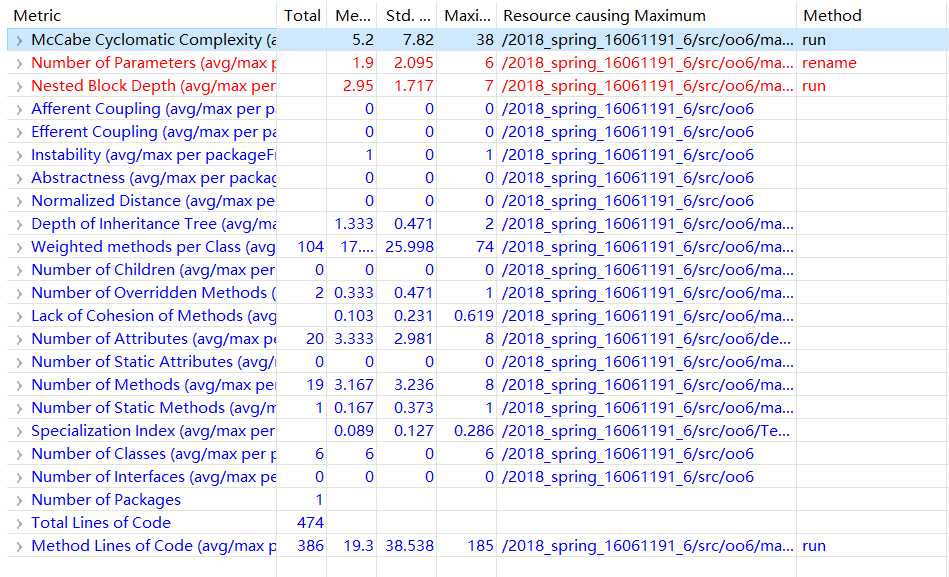The height and width of the screenshot is (577, 949).
Task: Select McCabe Cyclomatic Complexity metric name
Action: click(154, 40)
